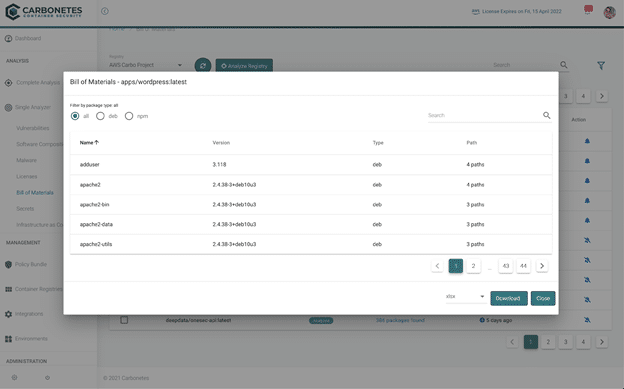Open Policy Bundle in the sidebar
The height and width of the screenshot is (389, 624).
(x=31, y=264)
